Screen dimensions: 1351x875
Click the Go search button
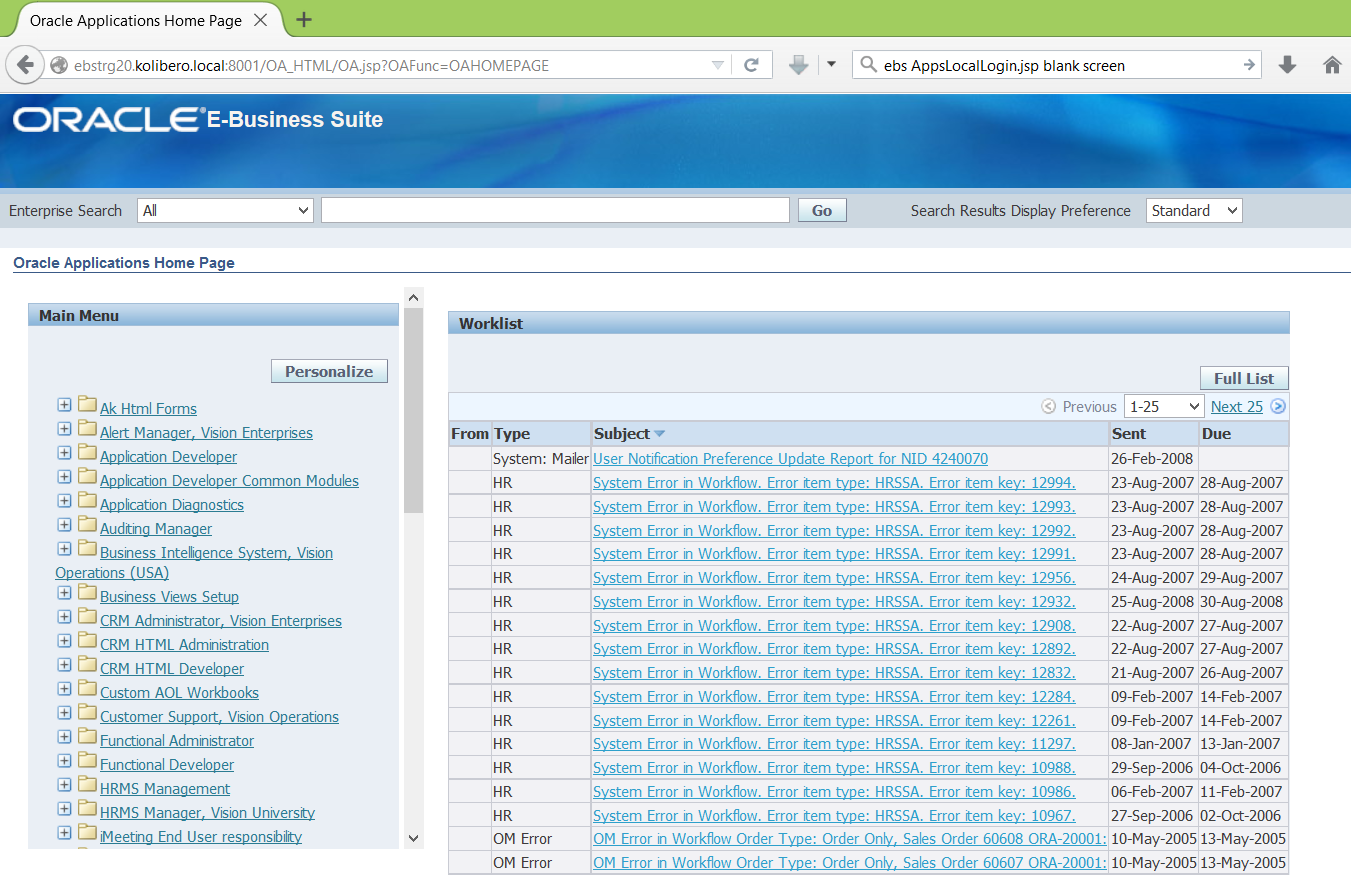822,210
